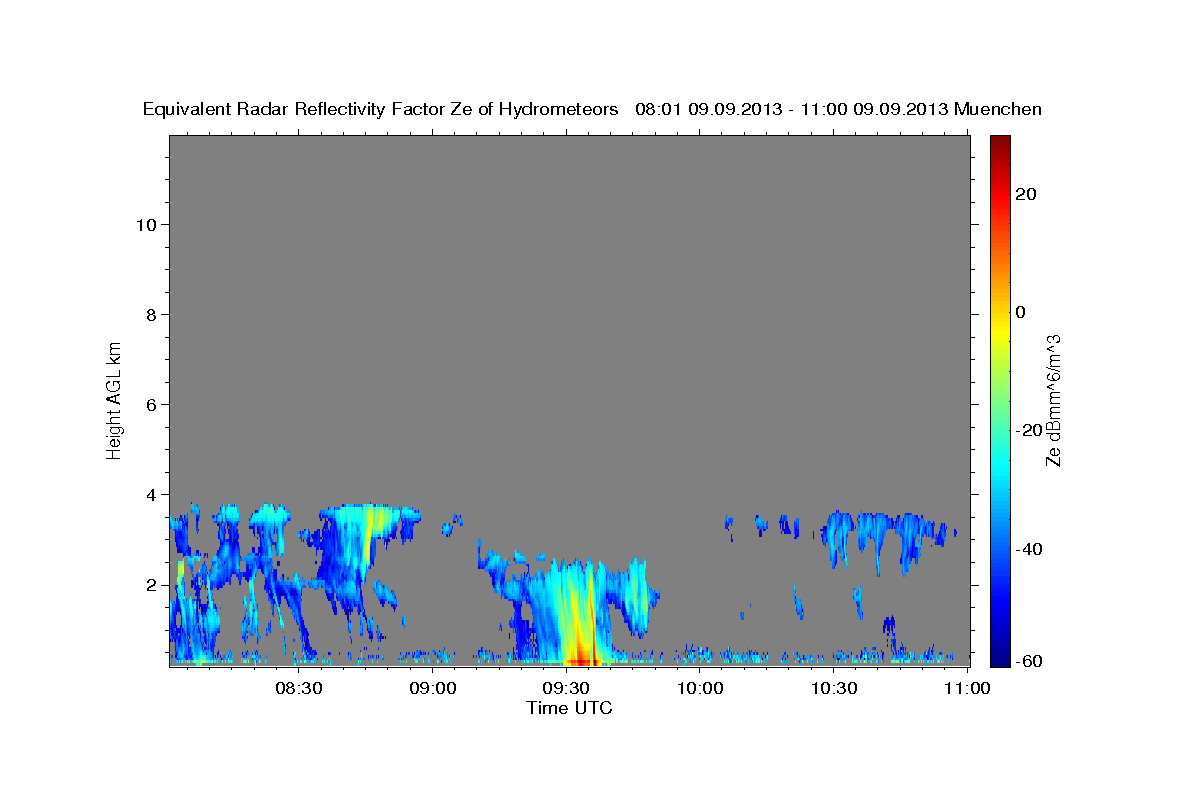Click the '11:00' time tick label
The height and width of the screenshot is (800, 1200).
click(x=967, y=688)
